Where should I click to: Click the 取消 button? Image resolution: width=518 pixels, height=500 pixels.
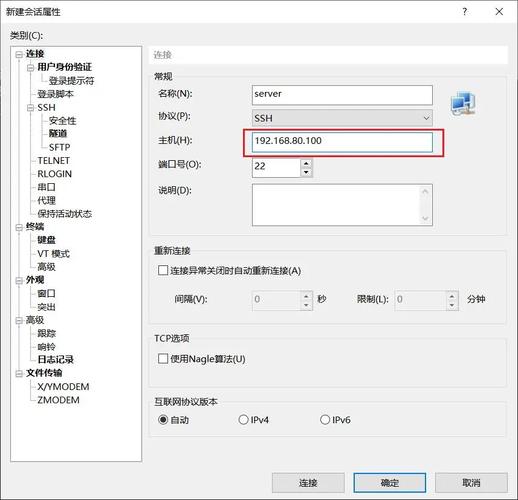point(471,483)
